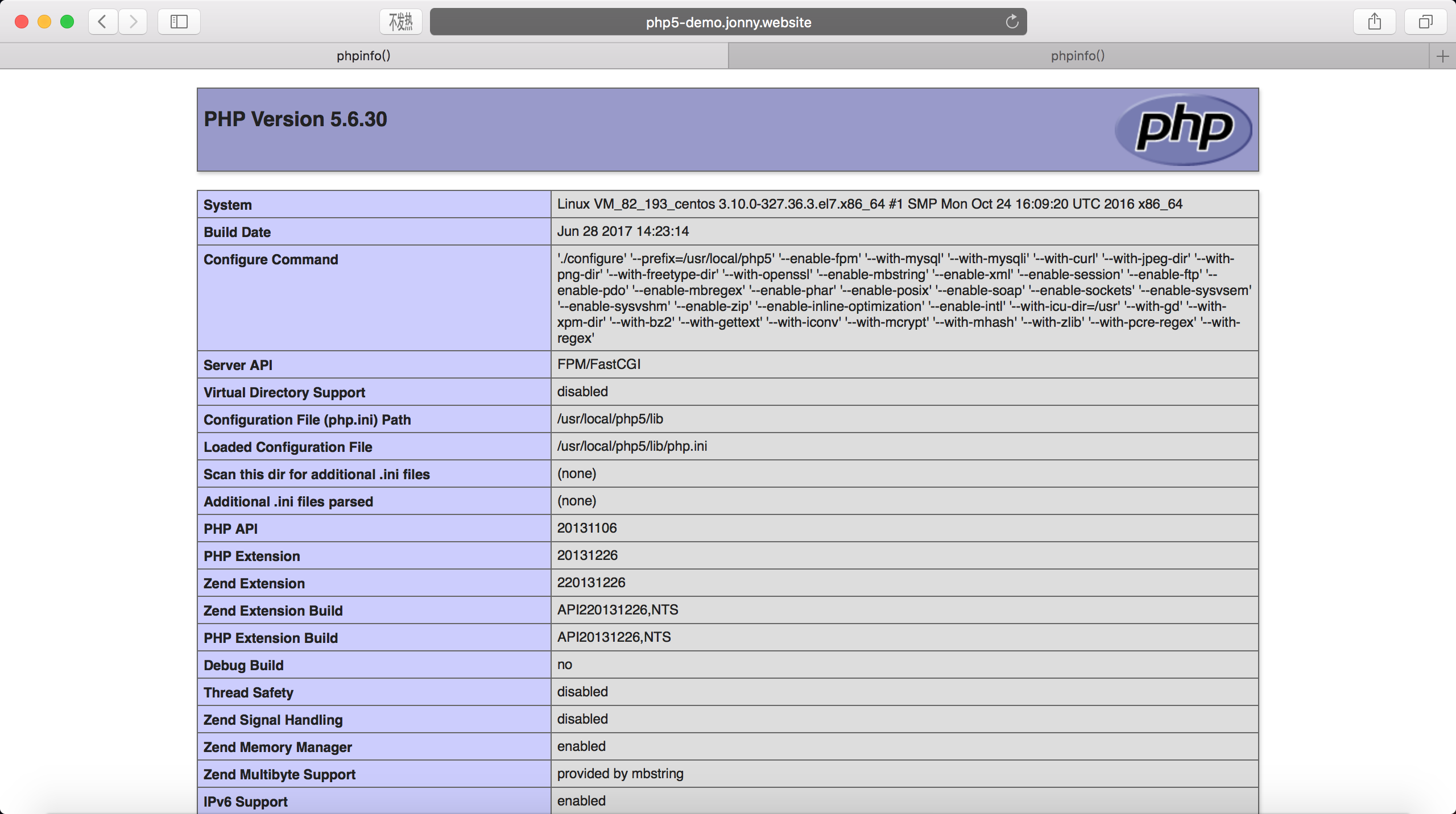This screenshot has height=814, width=1456.
Task: Click the Jun 28 2017 14:23:14 value
Action: pos(623,231)
